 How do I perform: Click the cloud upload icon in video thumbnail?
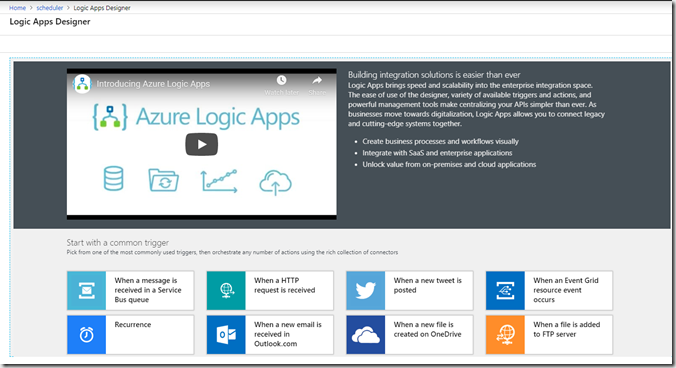(275, 182)
